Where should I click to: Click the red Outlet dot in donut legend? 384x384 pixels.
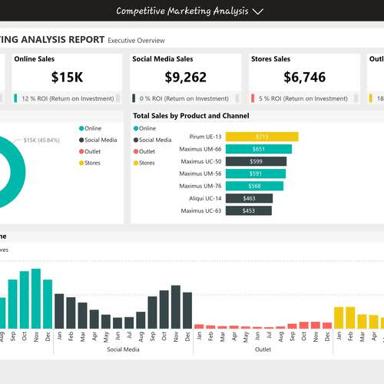pos(81,151)
